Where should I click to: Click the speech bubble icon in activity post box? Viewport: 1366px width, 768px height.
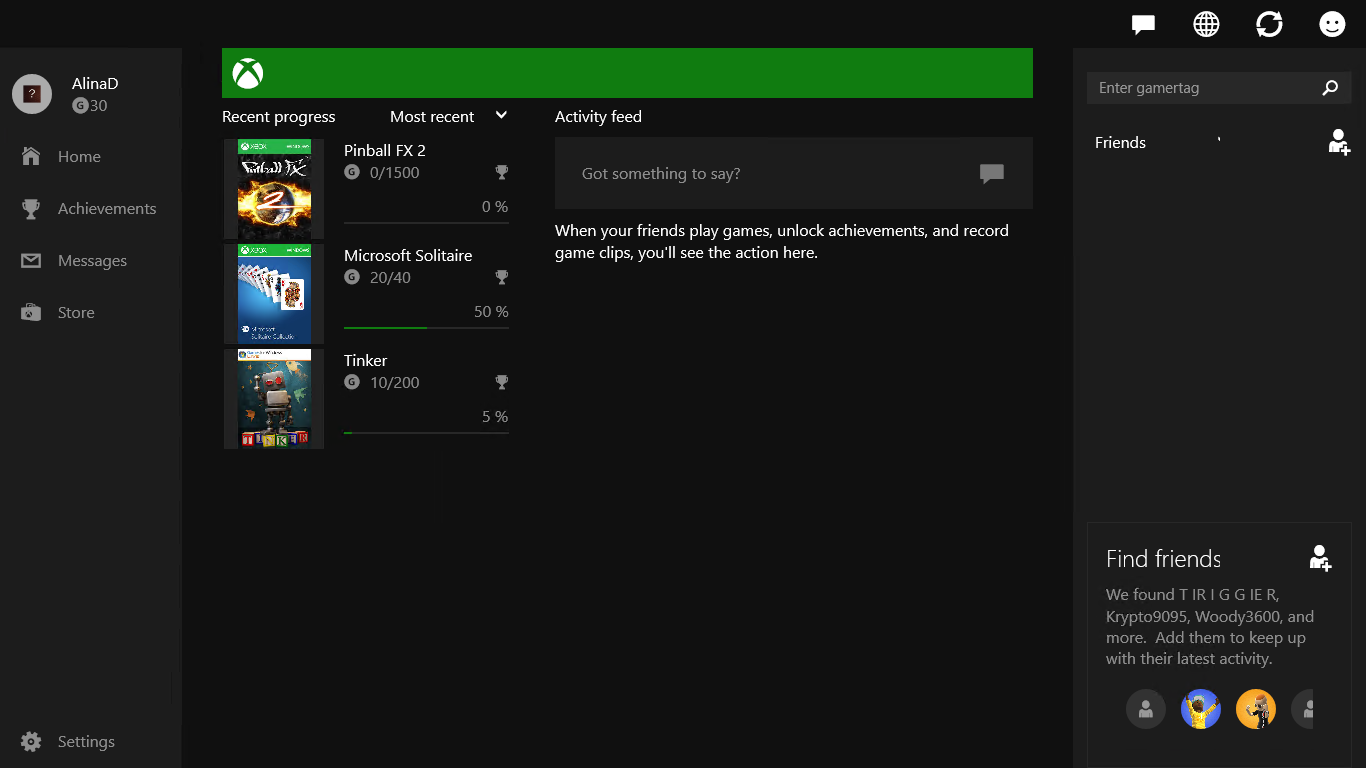(992, 174)
